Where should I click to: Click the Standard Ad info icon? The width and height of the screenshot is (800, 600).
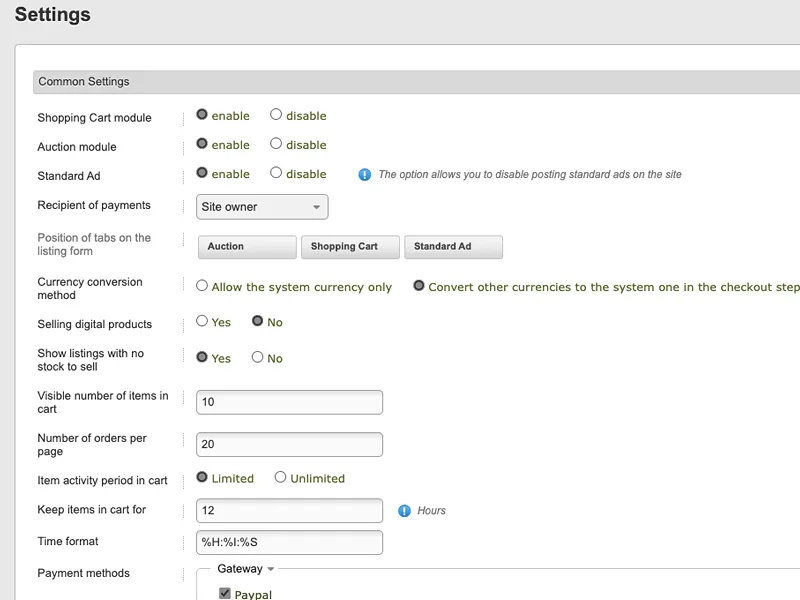364,175
